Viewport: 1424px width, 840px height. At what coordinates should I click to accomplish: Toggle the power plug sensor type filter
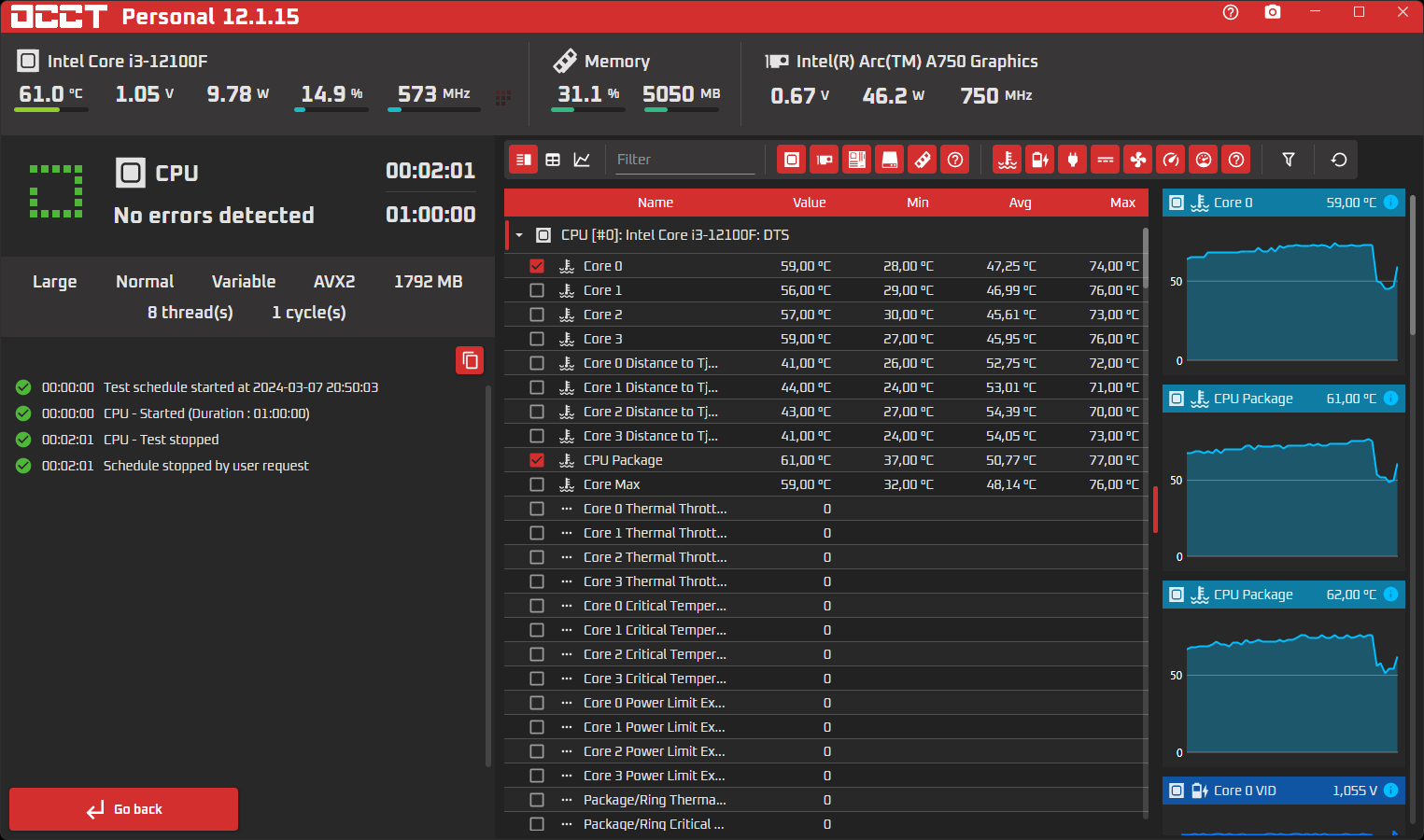click(1073, 160)
